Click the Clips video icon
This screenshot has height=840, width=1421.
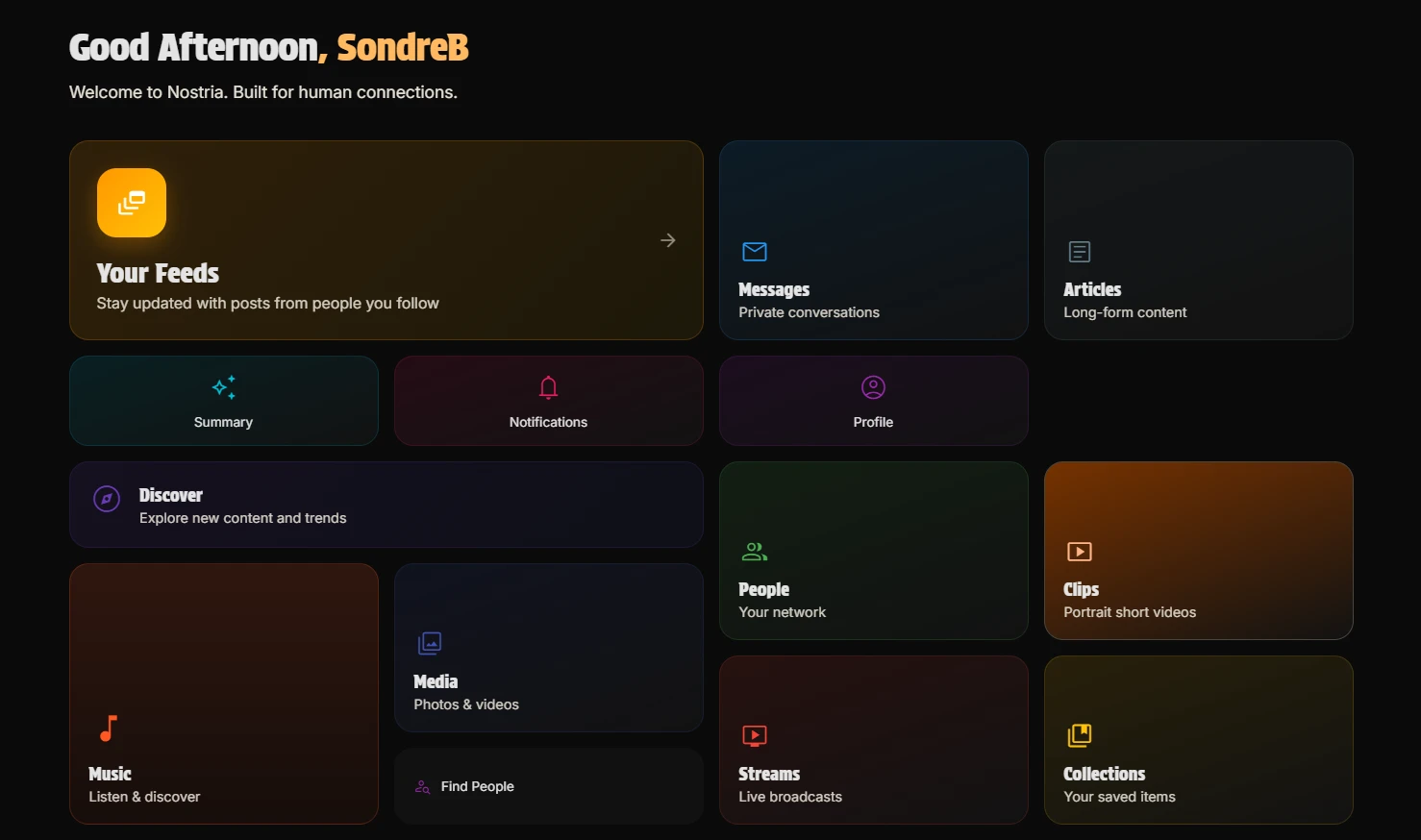click(1079, 551)
